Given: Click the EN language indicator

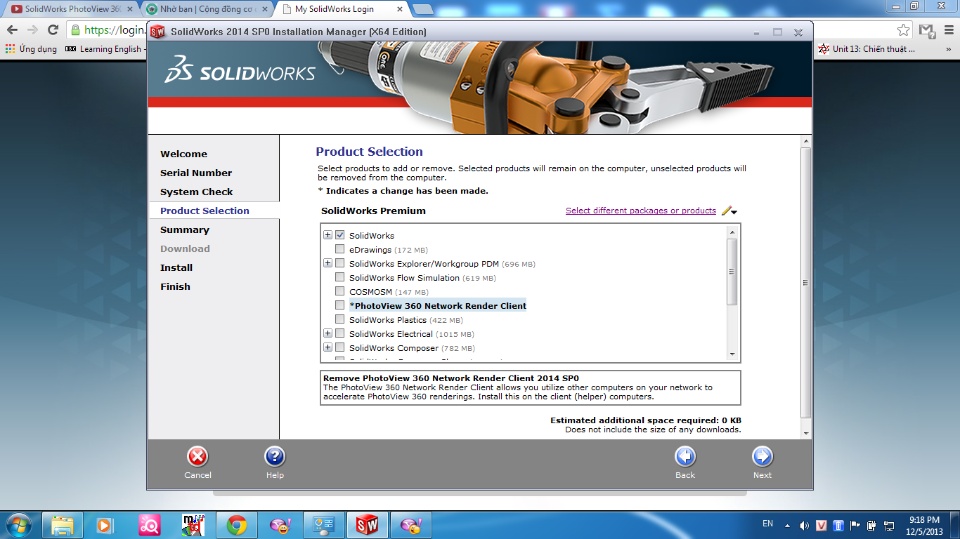Looking at the screenshot, I should click(x=768, y=524).
